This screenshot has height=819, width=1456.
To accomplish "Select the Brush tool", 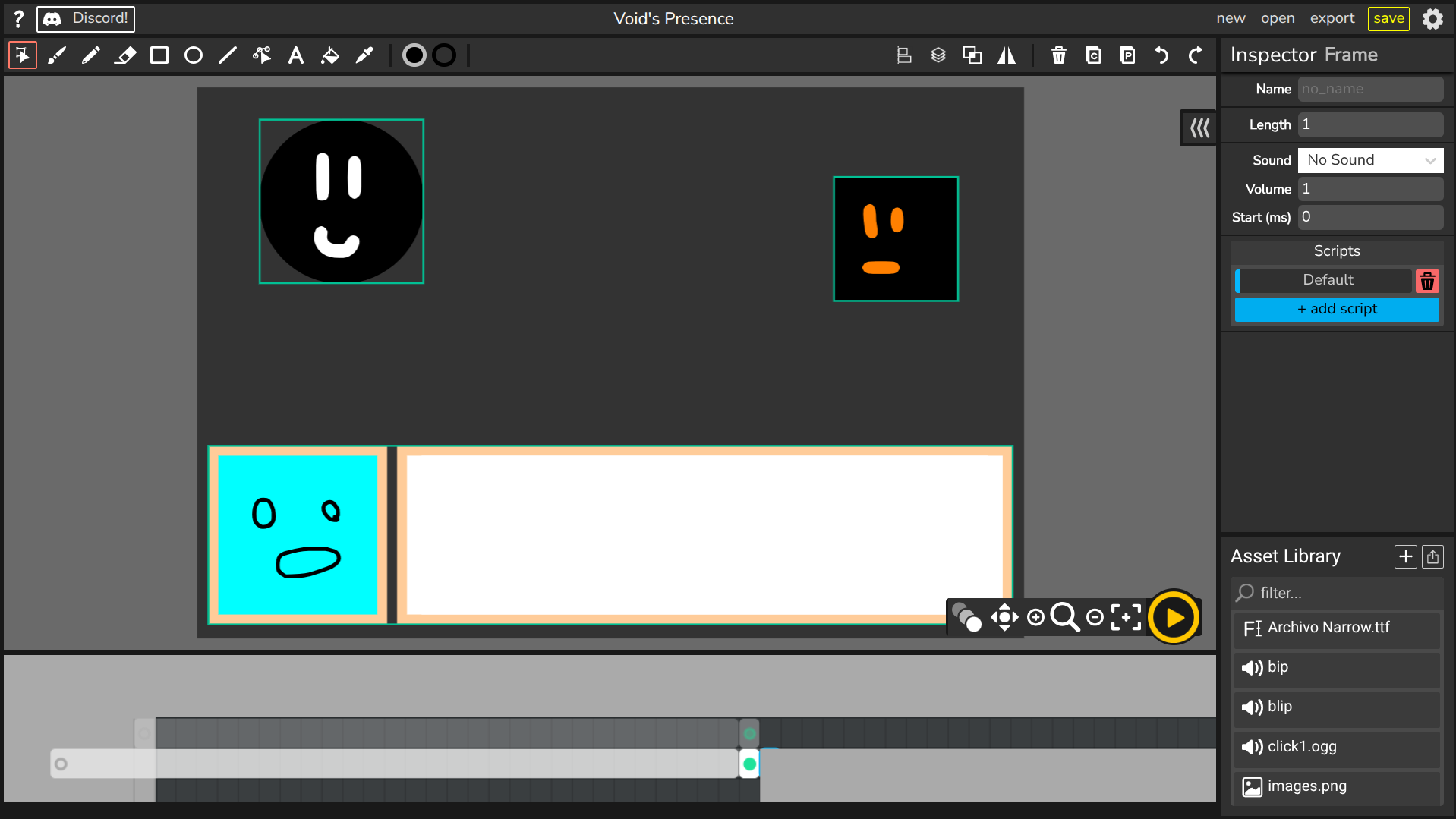I will click(x=57, y=55).
